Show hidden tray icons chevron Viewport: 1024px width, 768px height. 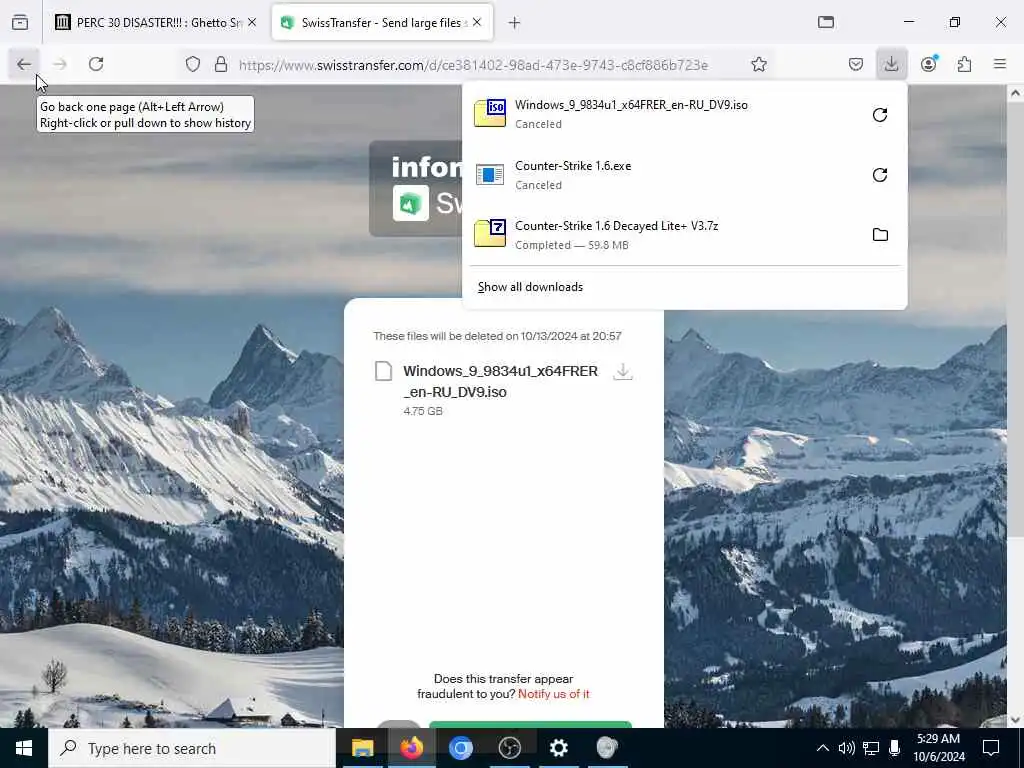pos(823,748)
